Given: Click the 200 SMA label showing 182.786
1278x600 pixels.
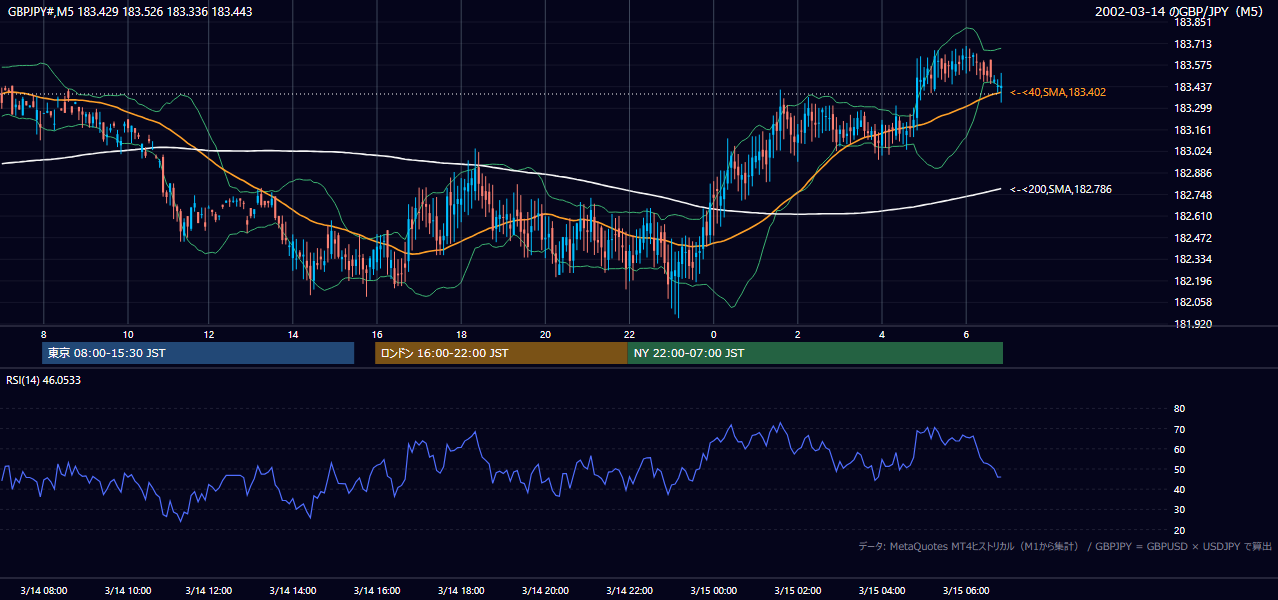Looking at the screenshot, I should pyautogui.click(x=1061, y=189).
